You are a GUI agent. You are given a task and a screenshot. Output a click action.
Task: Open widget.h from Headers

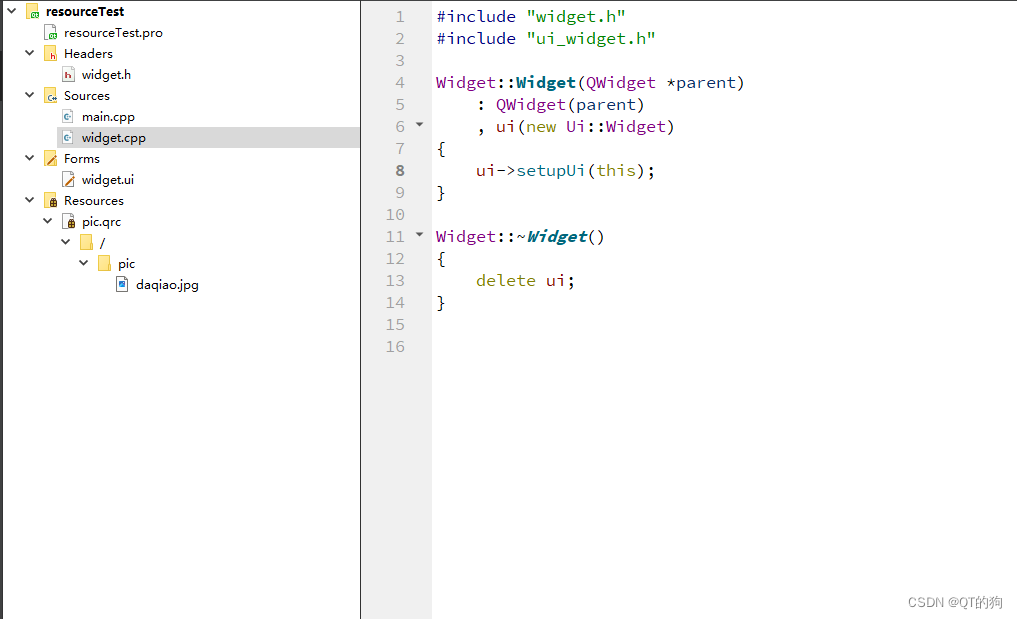[106, 75]
